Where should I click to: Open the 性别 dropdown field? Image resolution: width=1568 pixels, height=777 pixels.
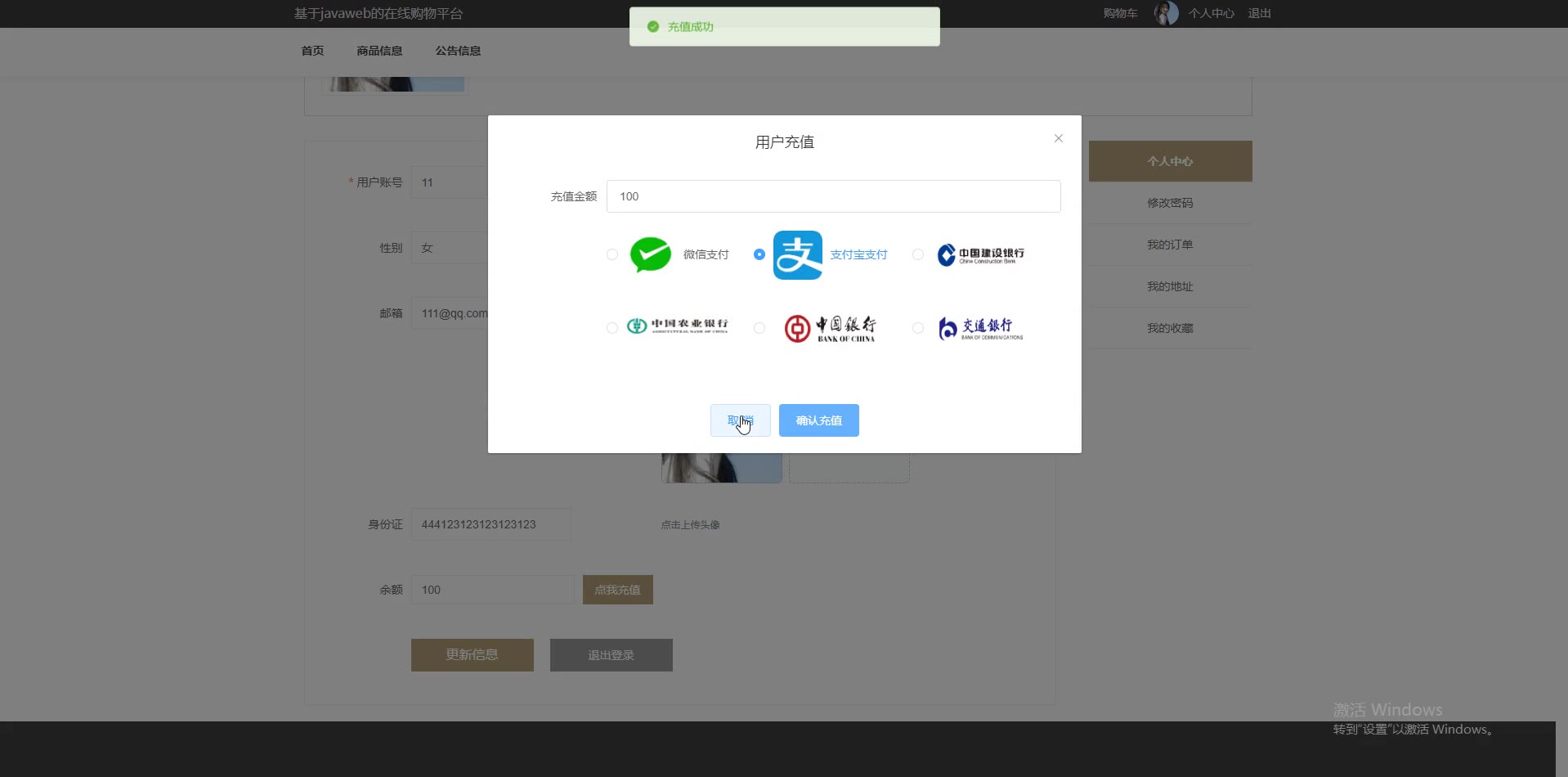point(450,248)
